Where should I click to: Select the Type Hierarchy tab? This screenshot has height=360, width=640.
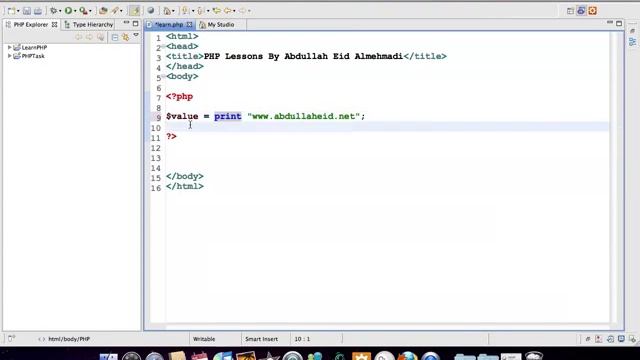click(89, 24)
